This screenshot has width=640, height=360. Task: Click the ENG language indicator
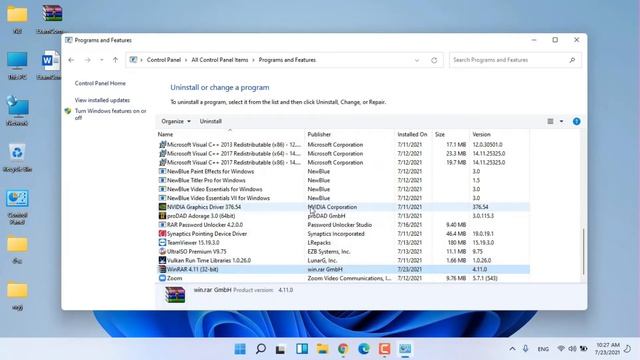[543, 349]
